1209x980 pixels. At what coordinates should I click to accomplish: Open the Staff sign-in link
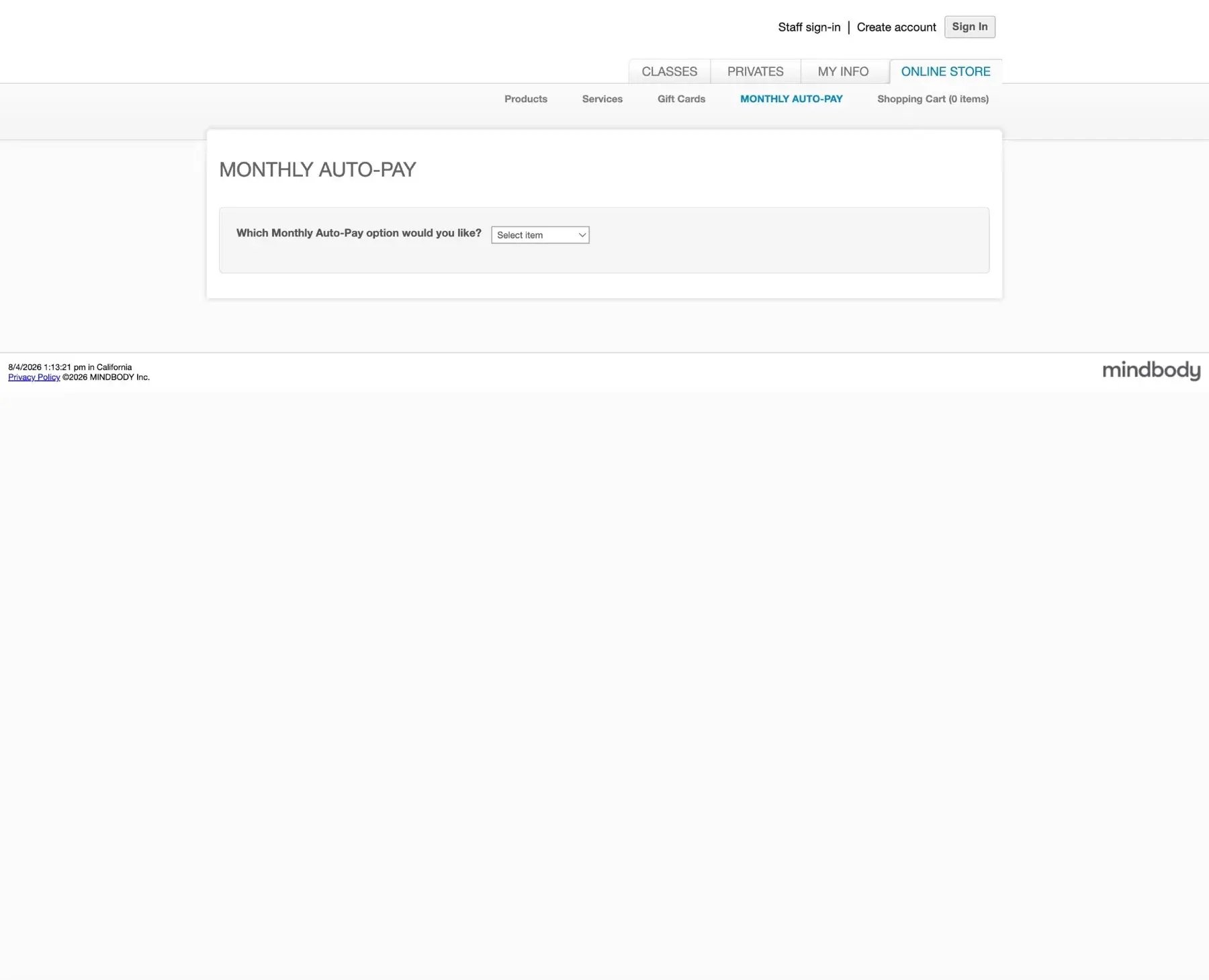click(x=809, y=28)
